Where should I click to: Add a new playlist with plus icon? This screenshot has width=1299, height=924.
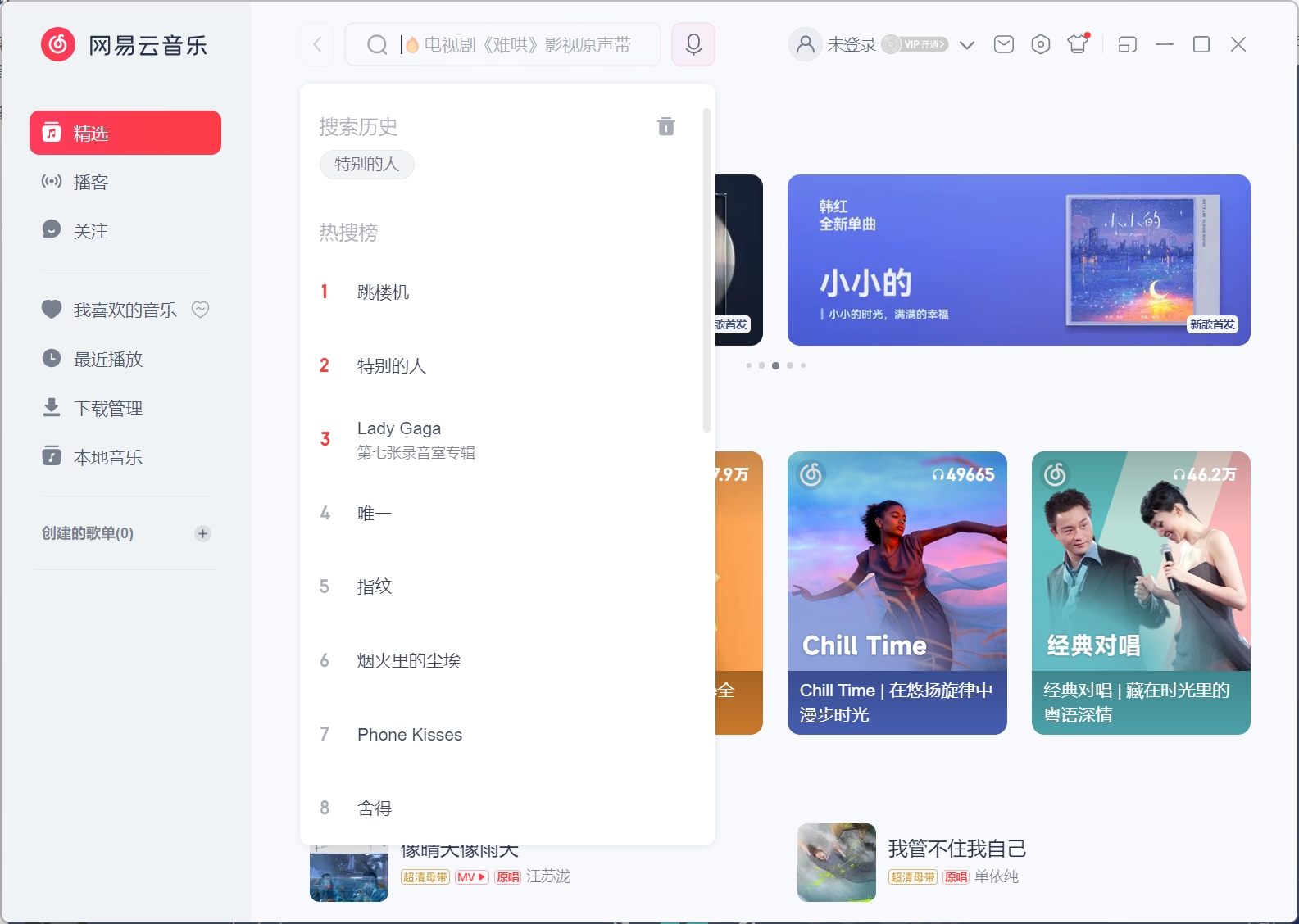[202, 533]
